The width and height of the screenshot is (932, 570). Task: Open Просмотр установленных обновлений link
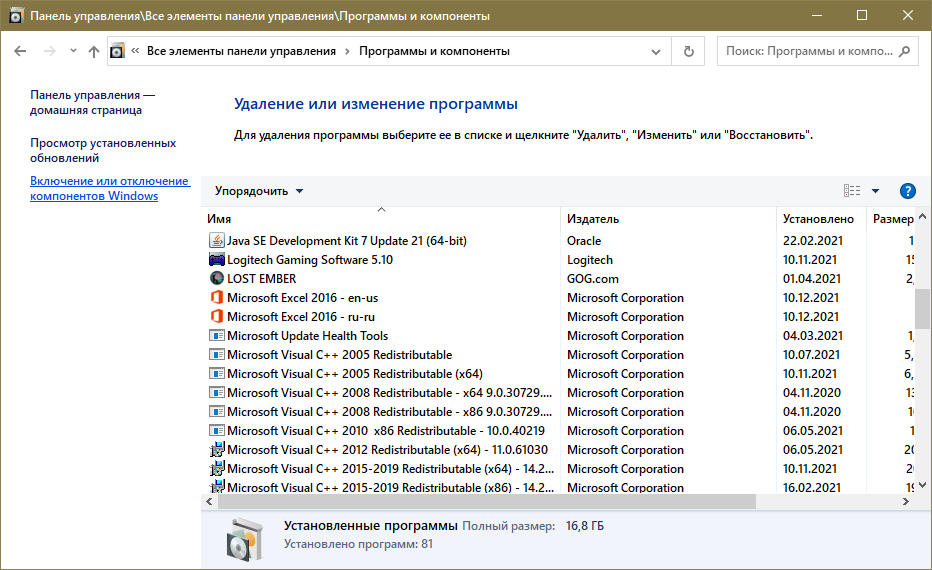click(x=103, y=150)
